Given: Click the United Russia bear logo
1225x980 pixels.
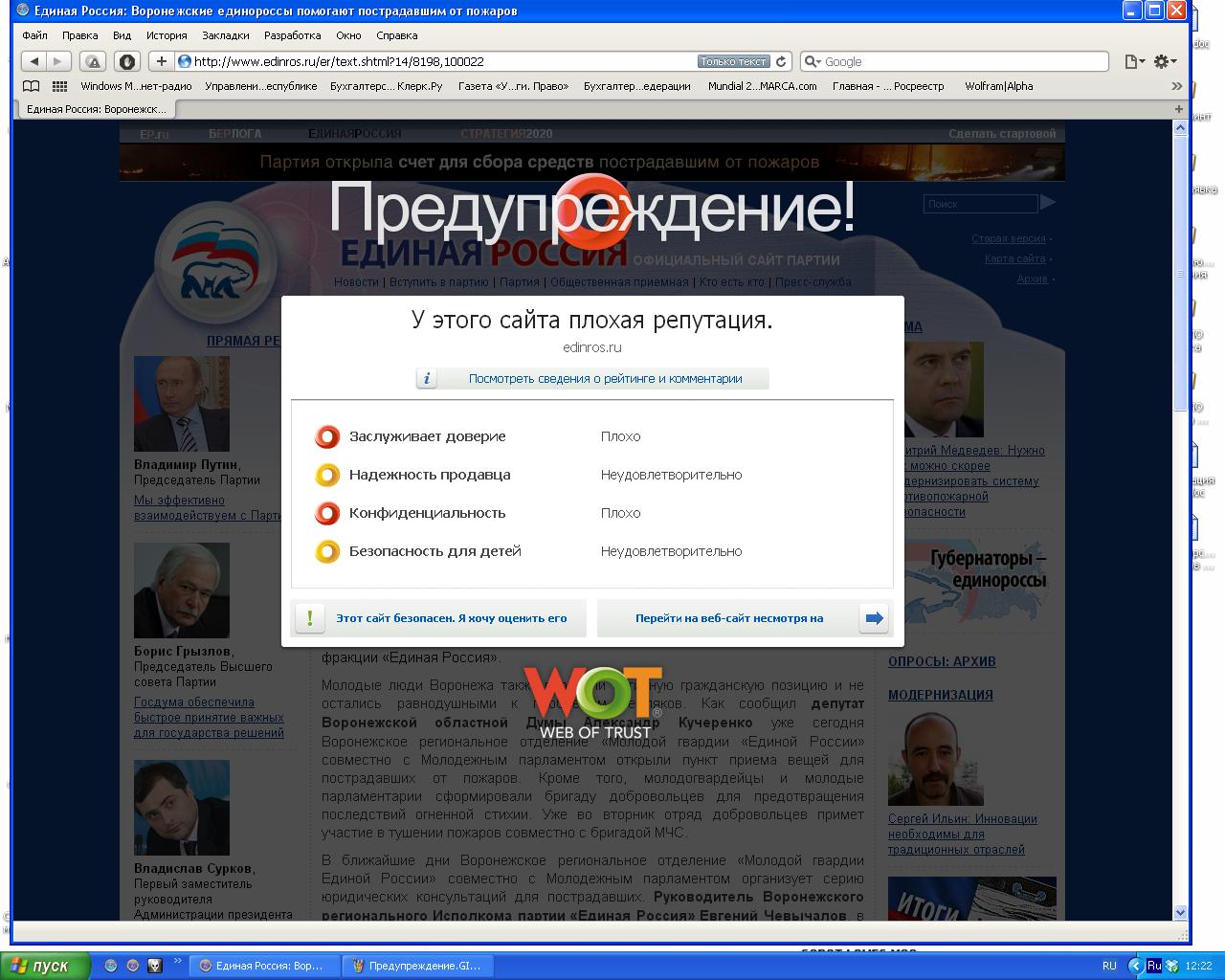Looking at the screenshot, I should 214,262.
